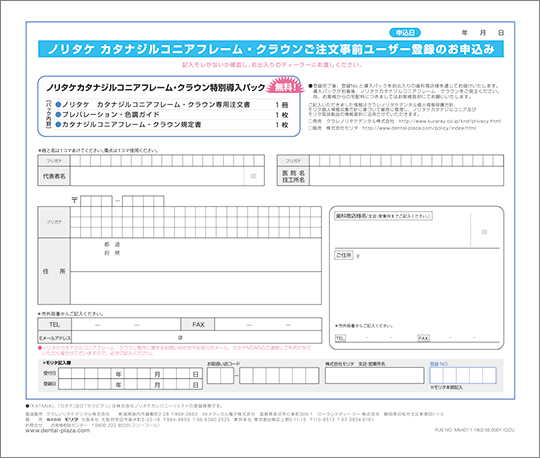Click the lower 住所 address line
Viewport: 540px width, 458px height.
coord(196,288)
